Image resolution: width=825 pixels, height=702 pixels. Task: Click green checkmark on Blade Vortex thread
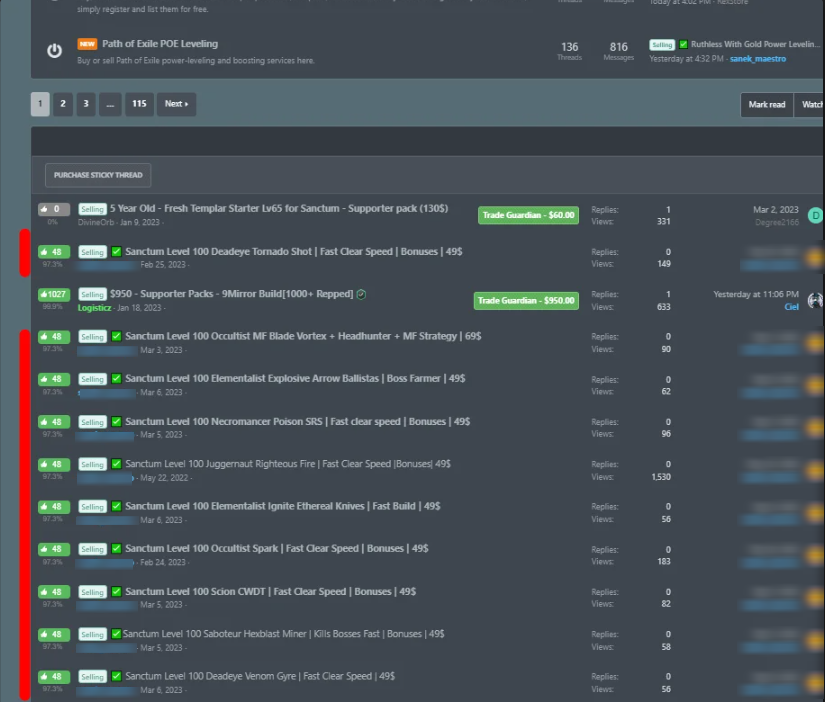117,336
